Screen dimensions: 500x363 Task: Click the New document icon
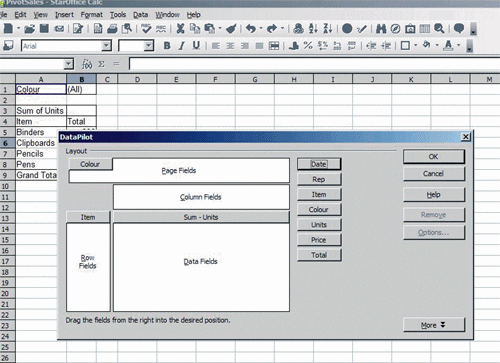[x=8, y=29]
